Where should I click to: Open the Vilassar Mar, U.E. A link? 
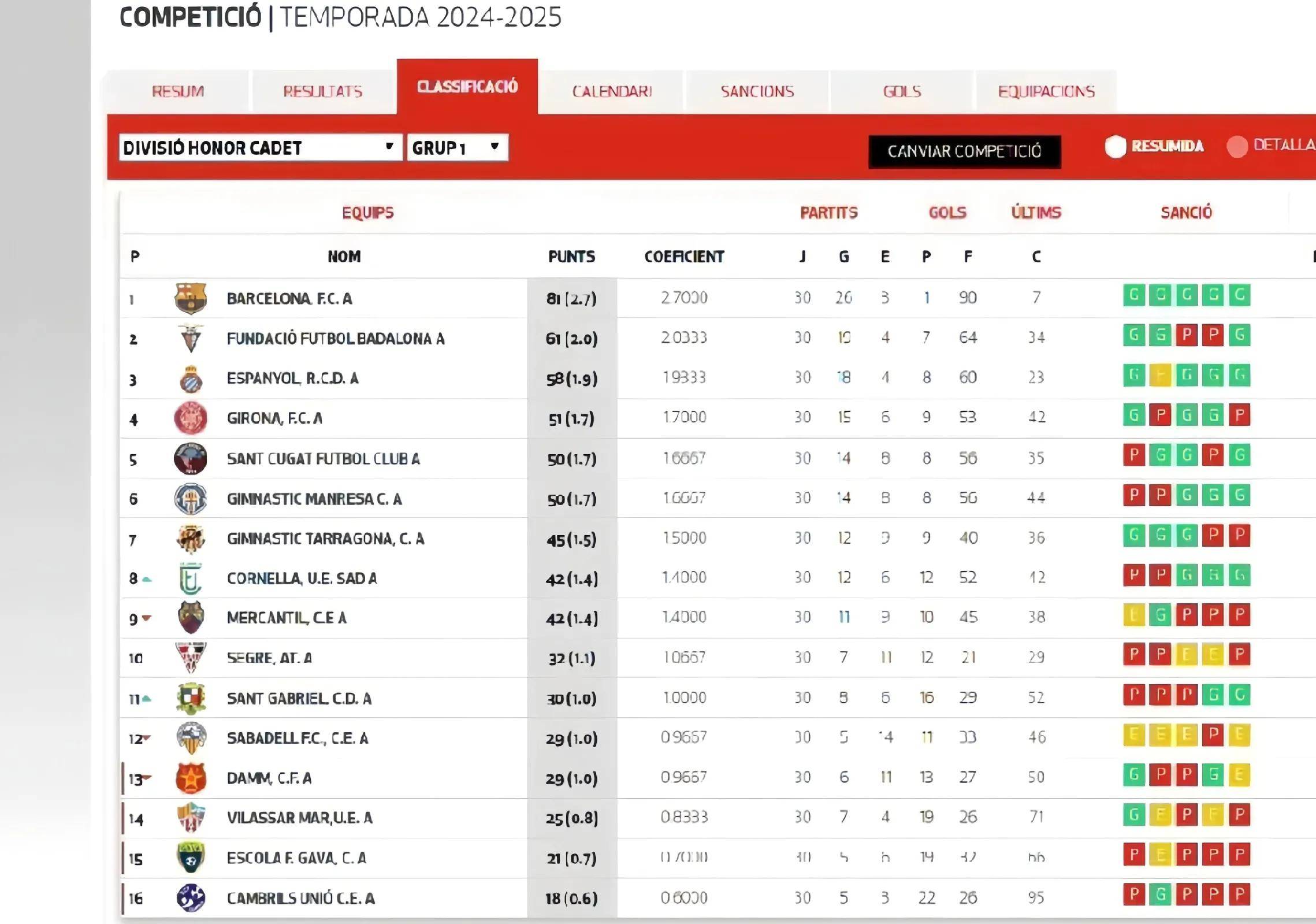coord(300,818)
